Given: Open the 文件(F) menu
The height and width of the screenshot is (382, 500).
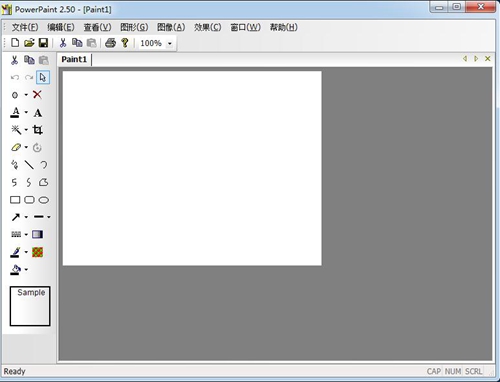Looking at the screenshot, I should tap(25, 27).
